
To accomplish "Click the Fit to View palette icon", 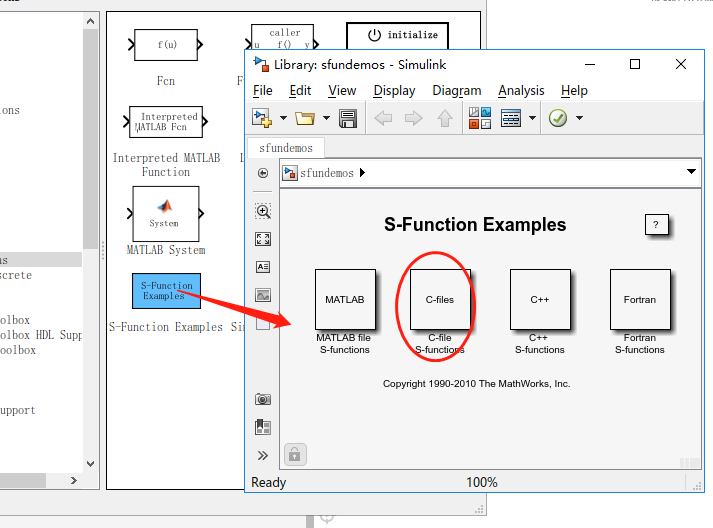I will click(263, 239).
